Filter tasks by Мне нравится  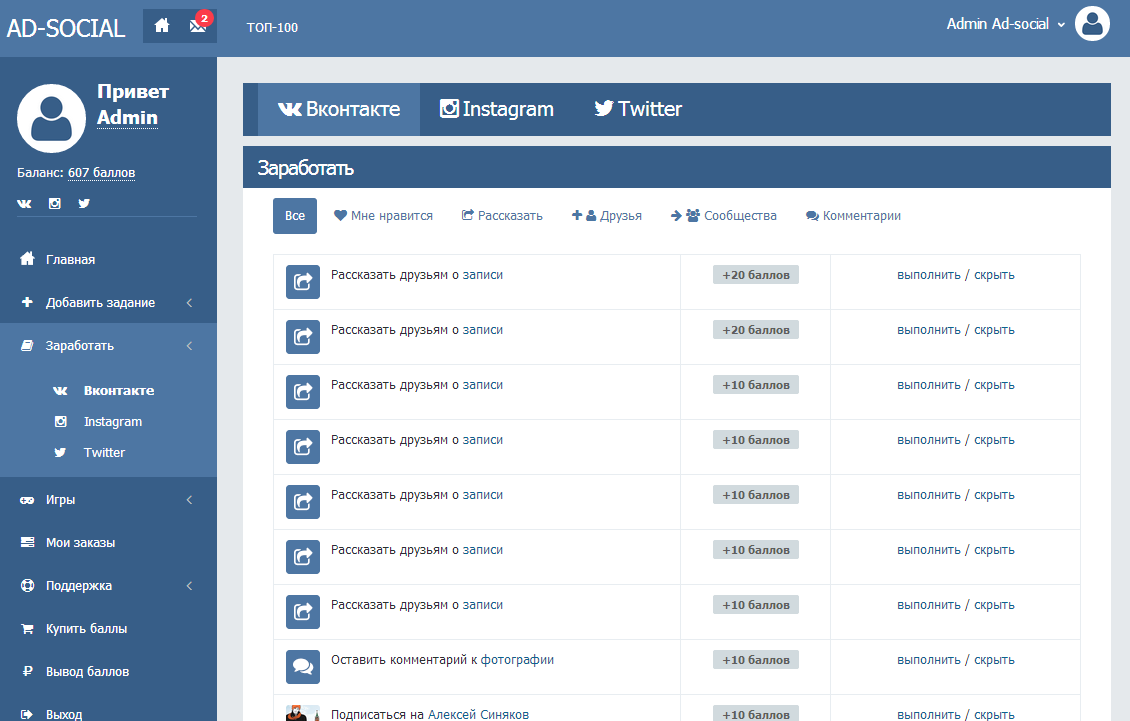coord(383,216)
